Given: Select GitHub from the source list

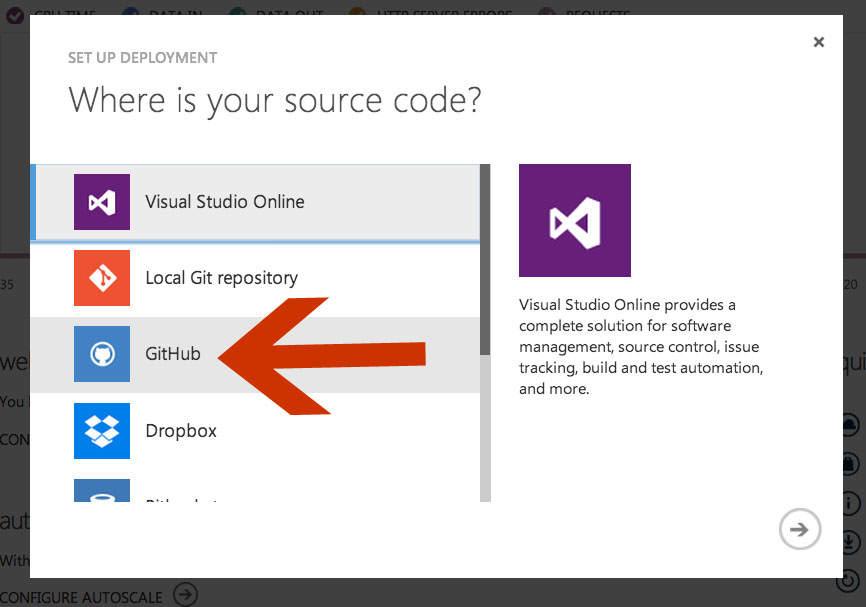Looking at the screenshot, I should 173,354.
